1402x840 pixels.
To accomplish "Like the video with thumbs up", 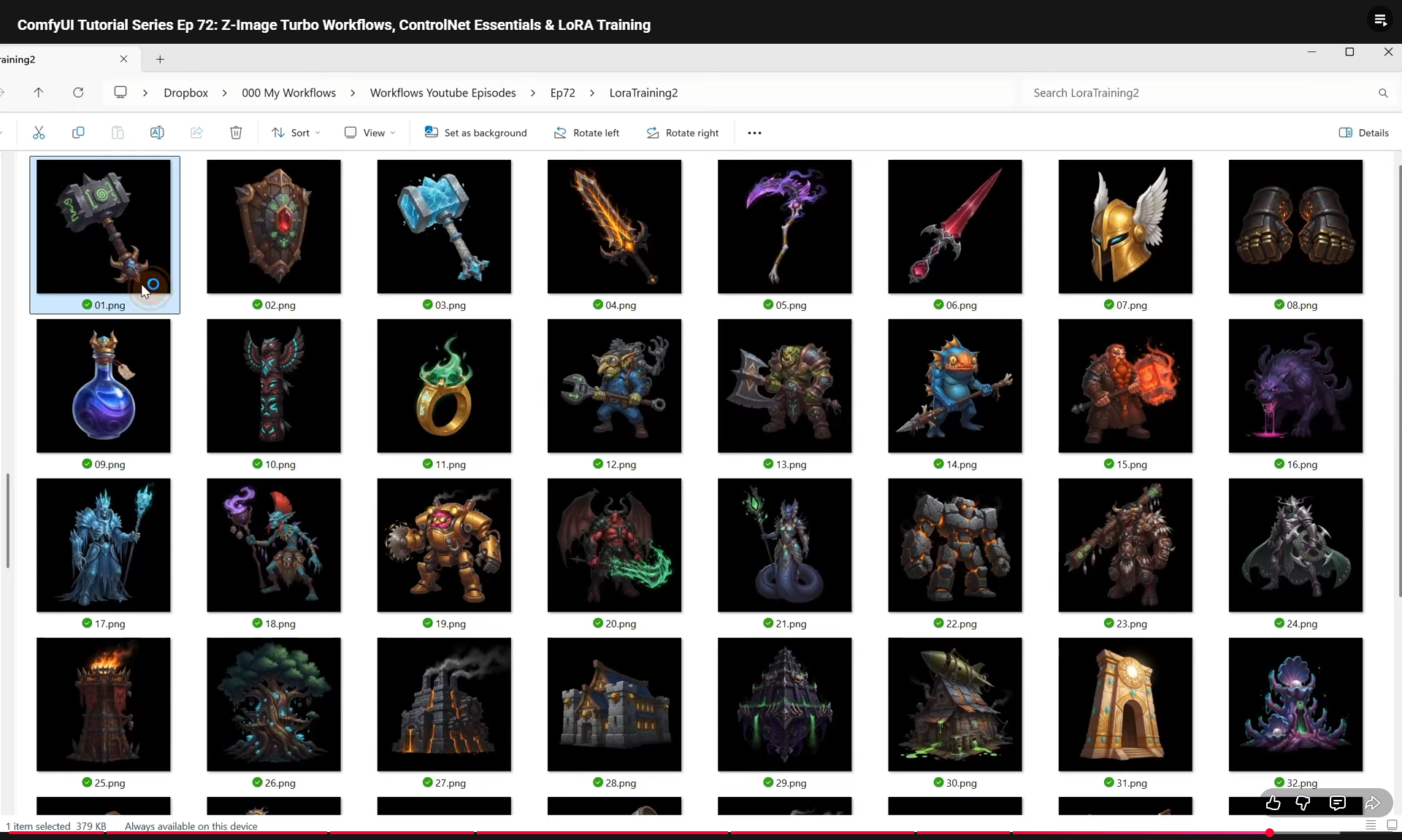I will [1273, 804].
